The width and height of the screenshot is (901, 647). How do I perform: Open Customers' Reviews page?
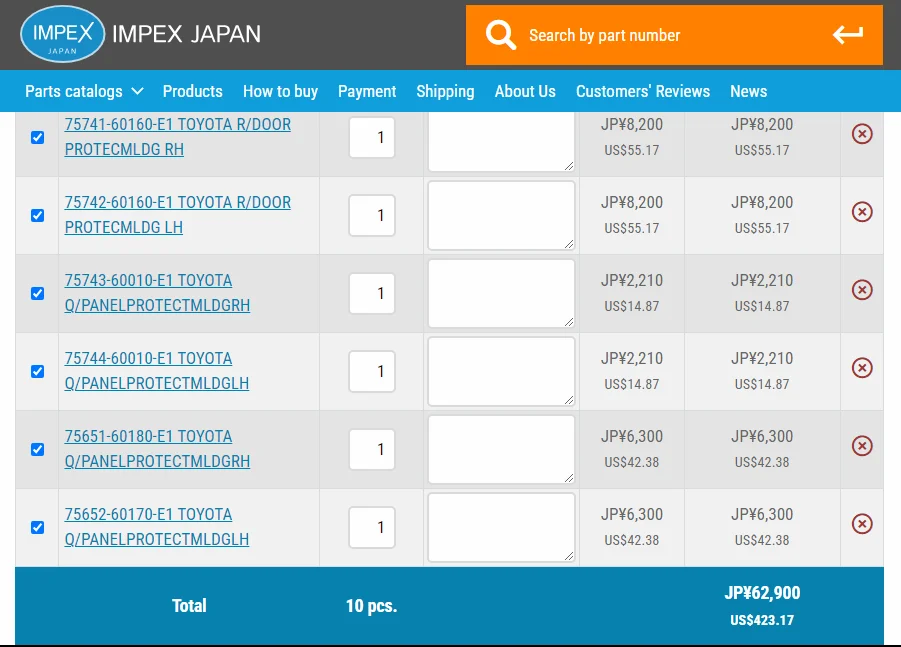pos(642,91)
